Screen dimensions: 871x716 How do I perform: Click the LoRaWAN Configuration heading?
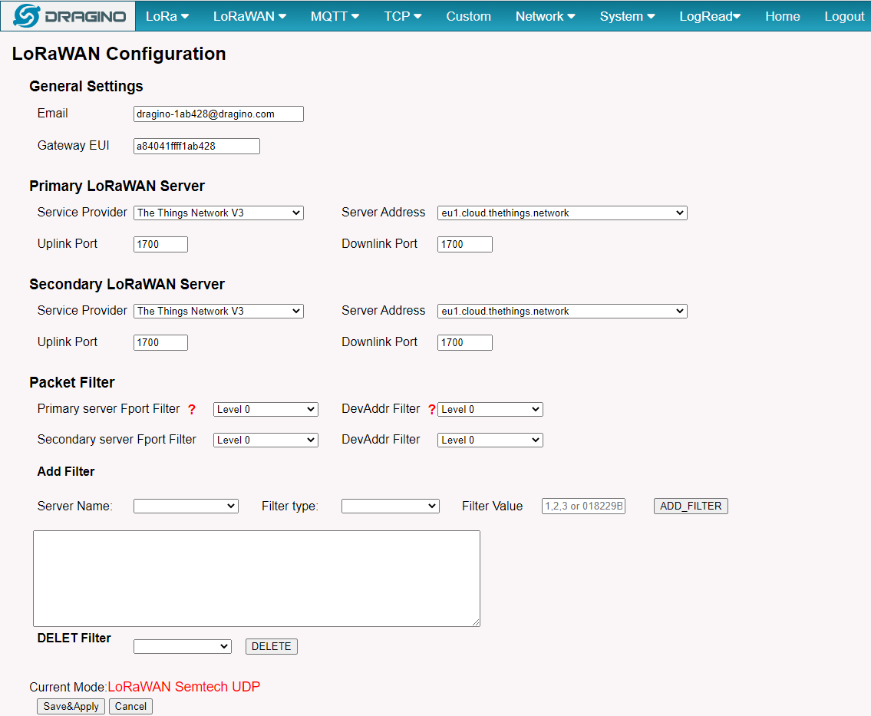pos(119,54)
